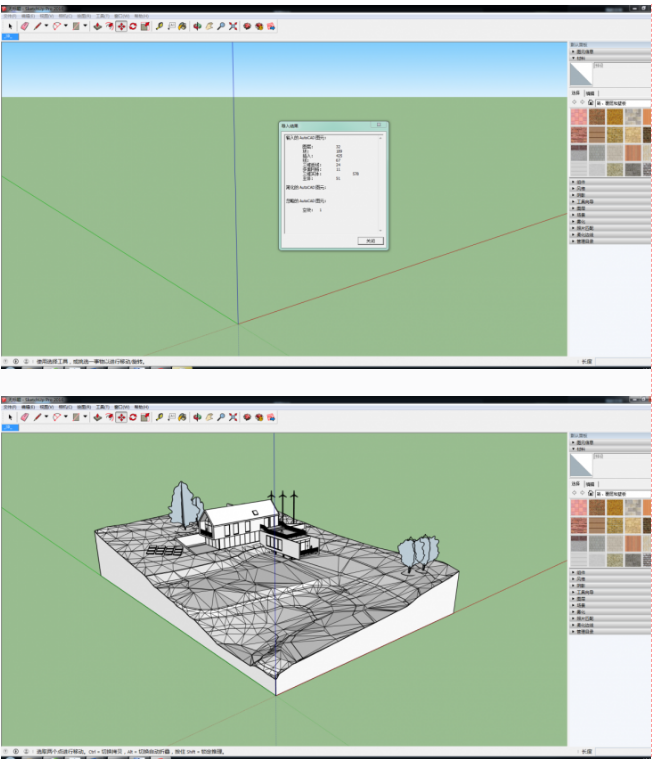Open the material library dropdown in the house-model window
This screenshot has width=652, height=759.
[623, 494]
